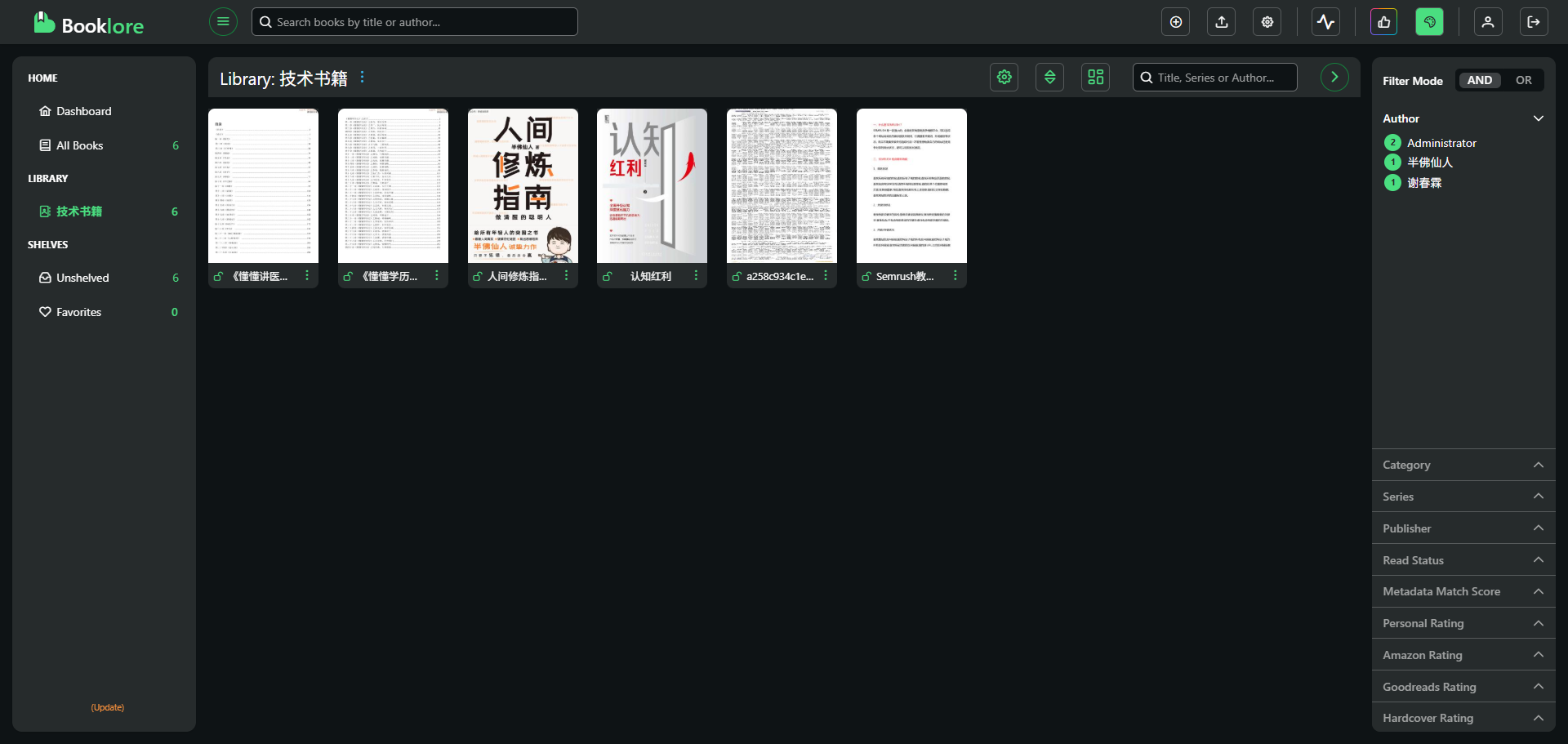
Task: Expand the Publisher filter section
Action: [x=1463, y=528]
